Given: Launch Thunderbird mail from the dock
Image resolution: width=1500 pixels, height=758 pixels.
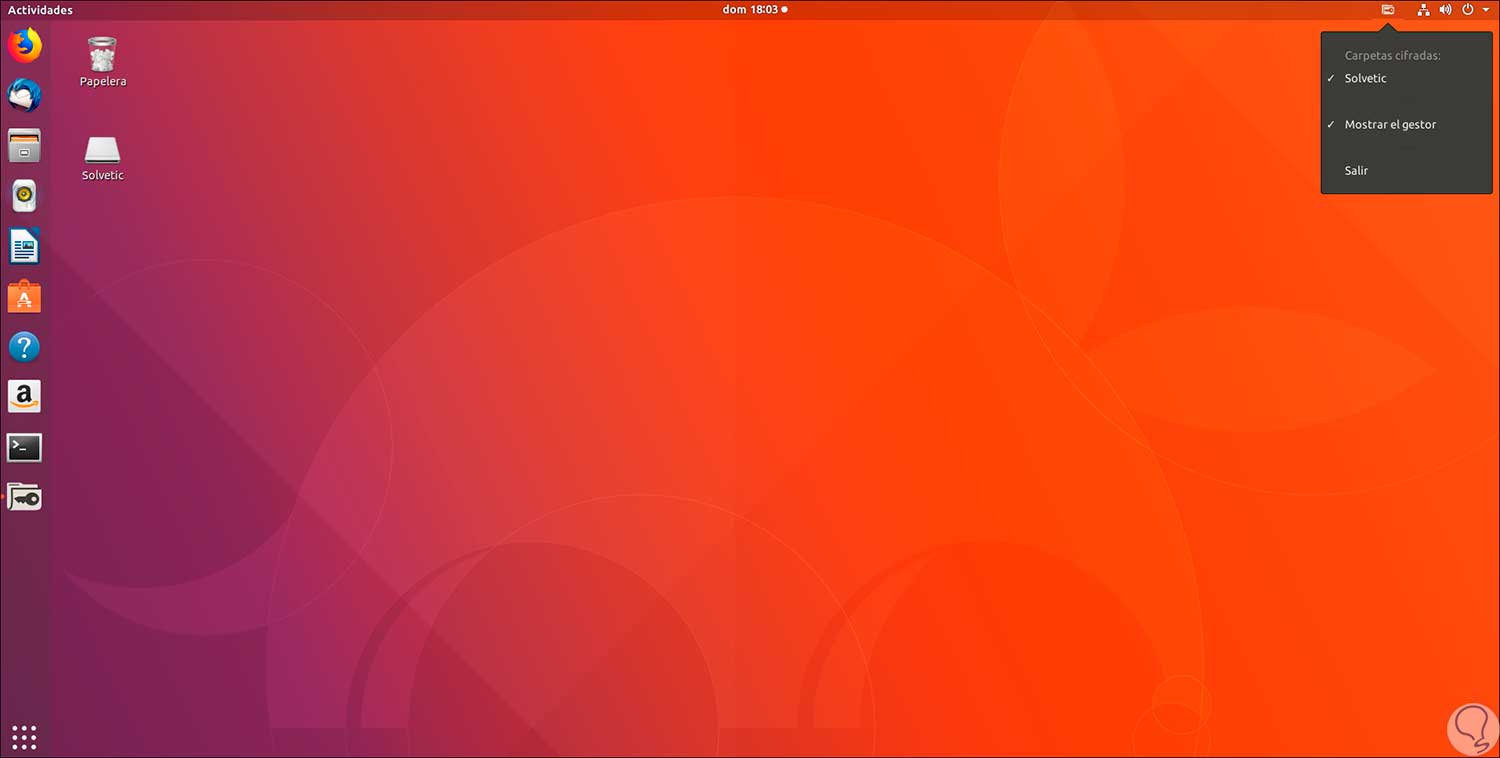Looking at the screenshot, I should click(x=24, y=95).
